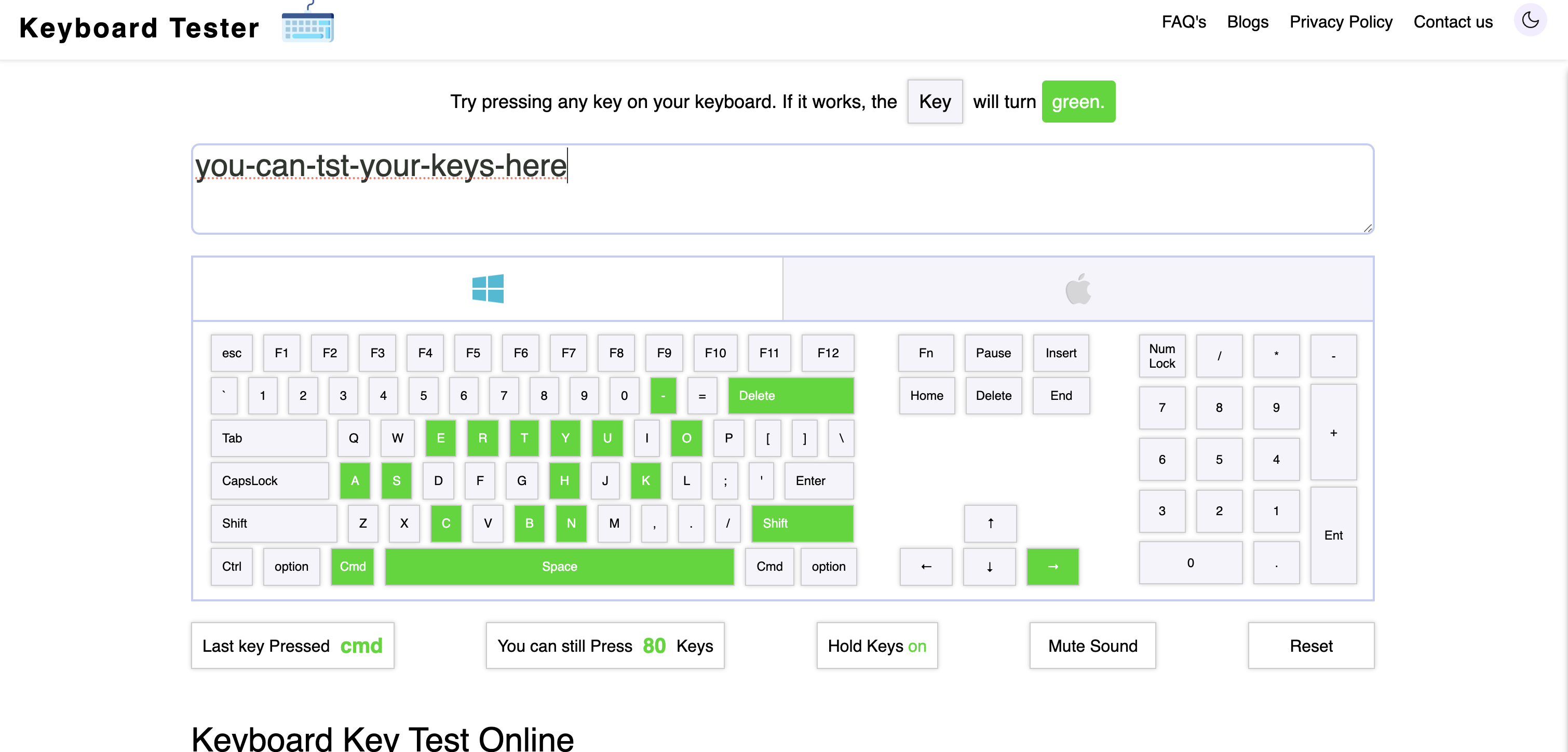Click the semicolon key

[x=725, y=481]
